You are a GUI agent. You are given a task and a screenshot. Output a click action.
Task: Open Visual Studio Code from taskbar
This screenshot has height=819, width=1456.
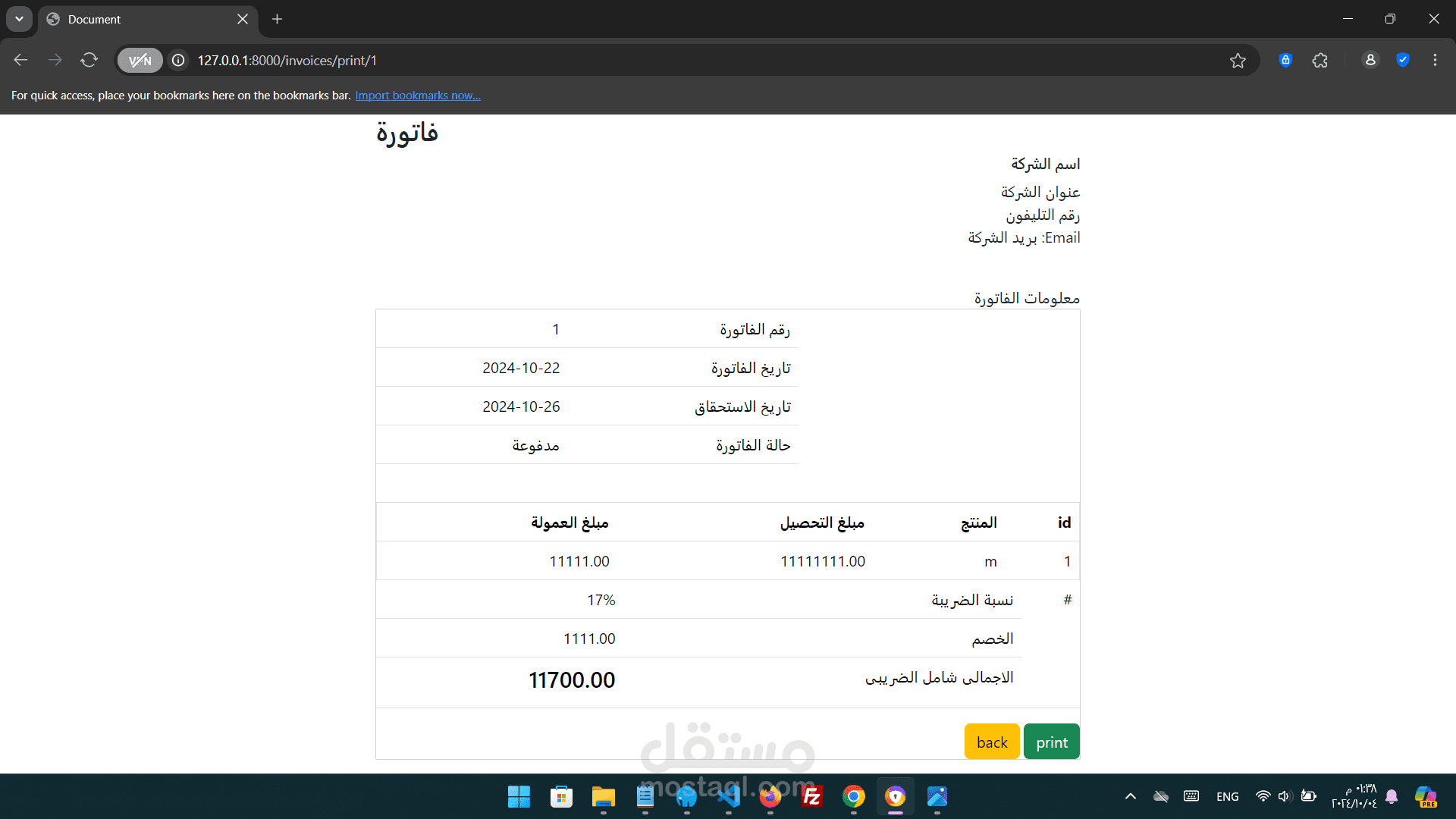(729, 796)
